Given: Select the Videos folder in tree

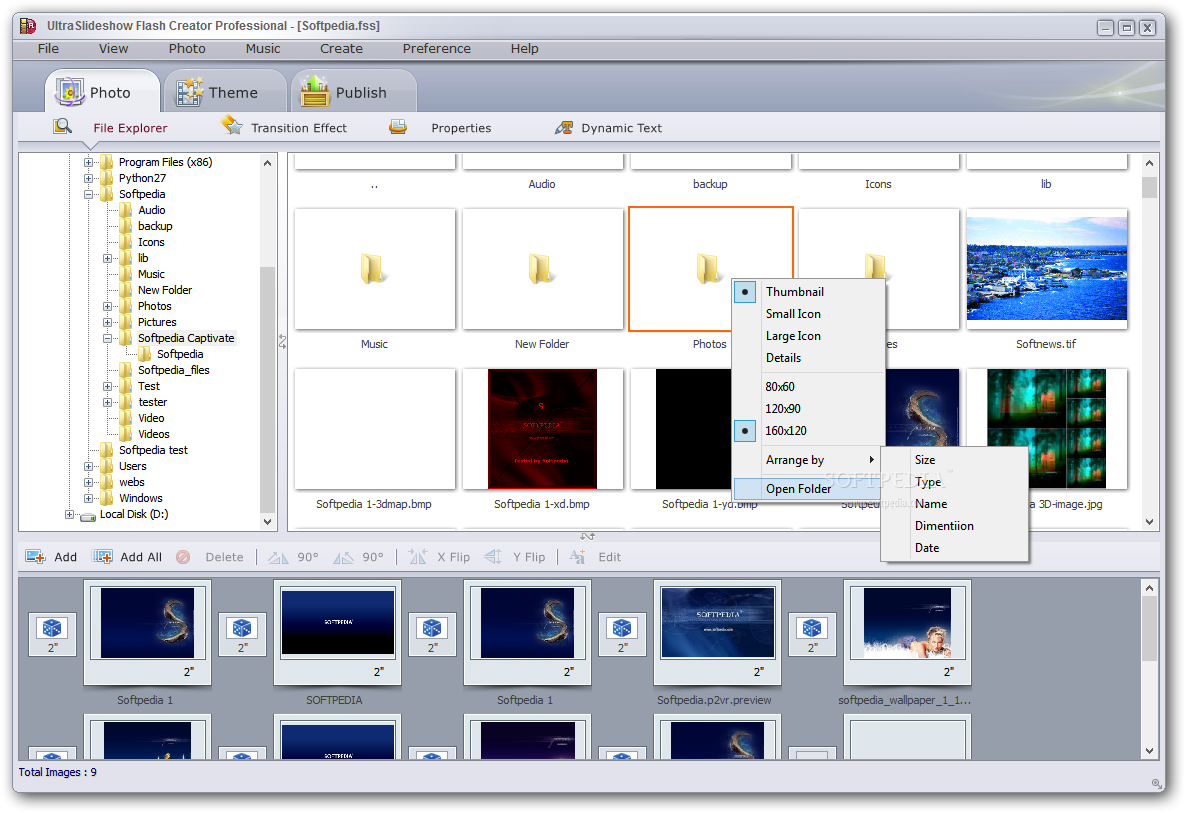Looking at the screenshot, I should point(154,434).
